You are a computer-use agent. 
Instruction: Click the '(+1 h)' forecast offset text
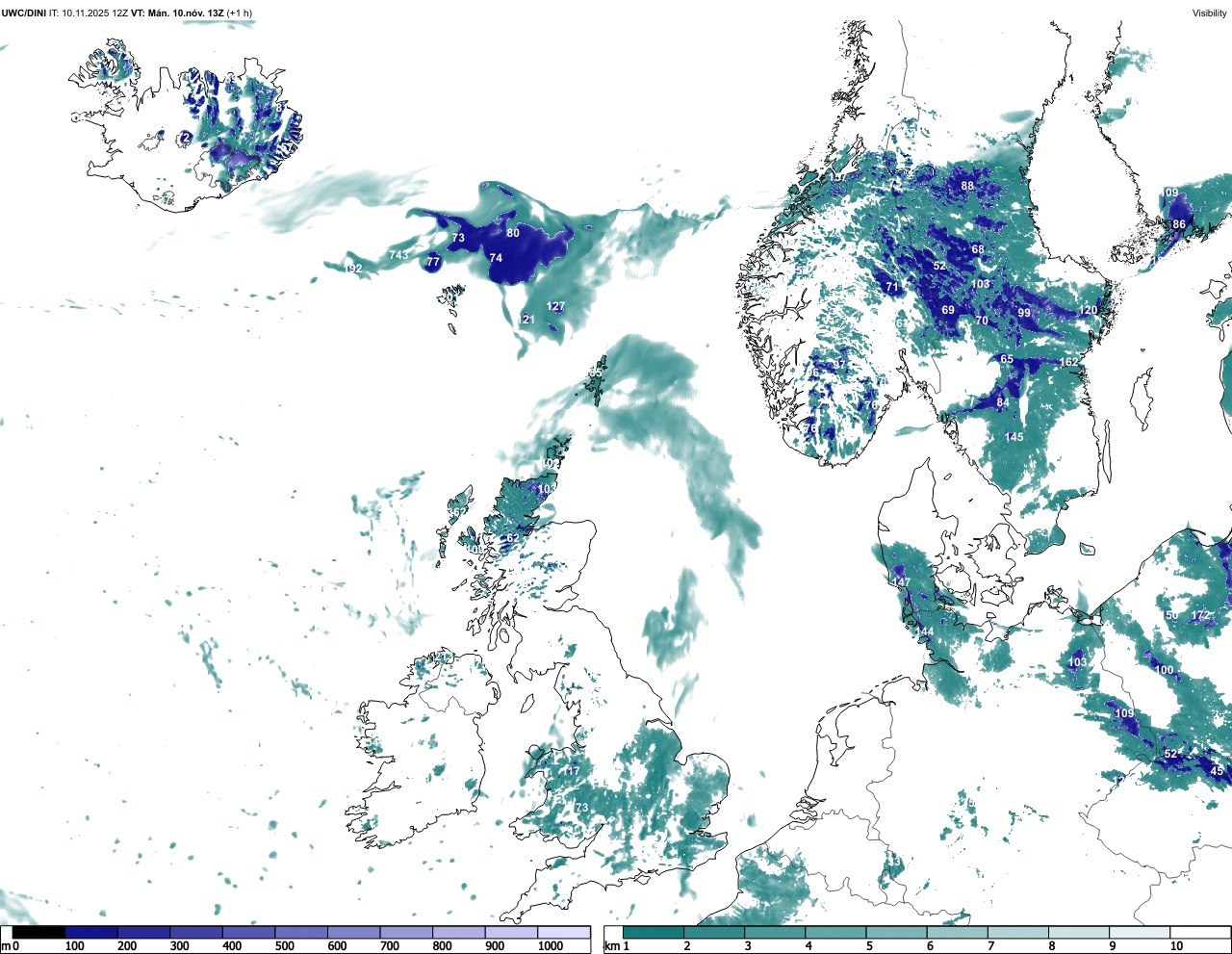pos(240,13)
